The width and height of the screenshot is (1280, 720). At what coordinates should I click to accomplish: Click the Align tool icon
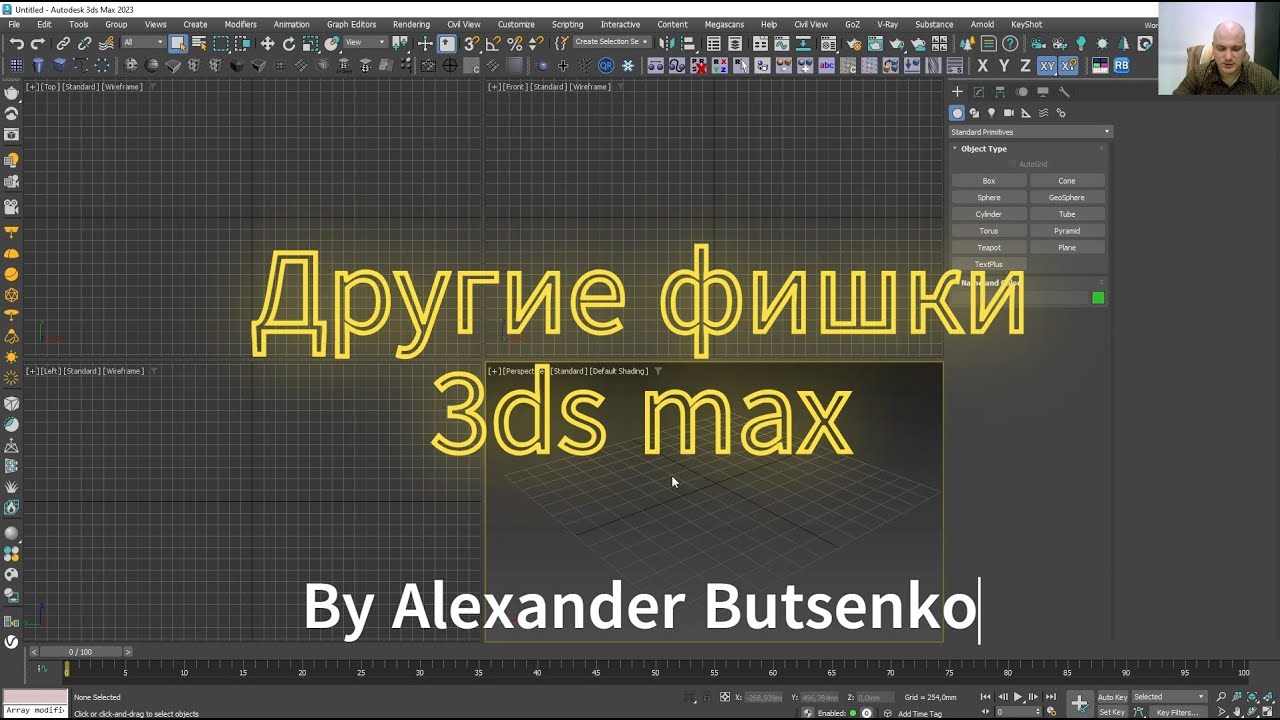click(688, 44)
